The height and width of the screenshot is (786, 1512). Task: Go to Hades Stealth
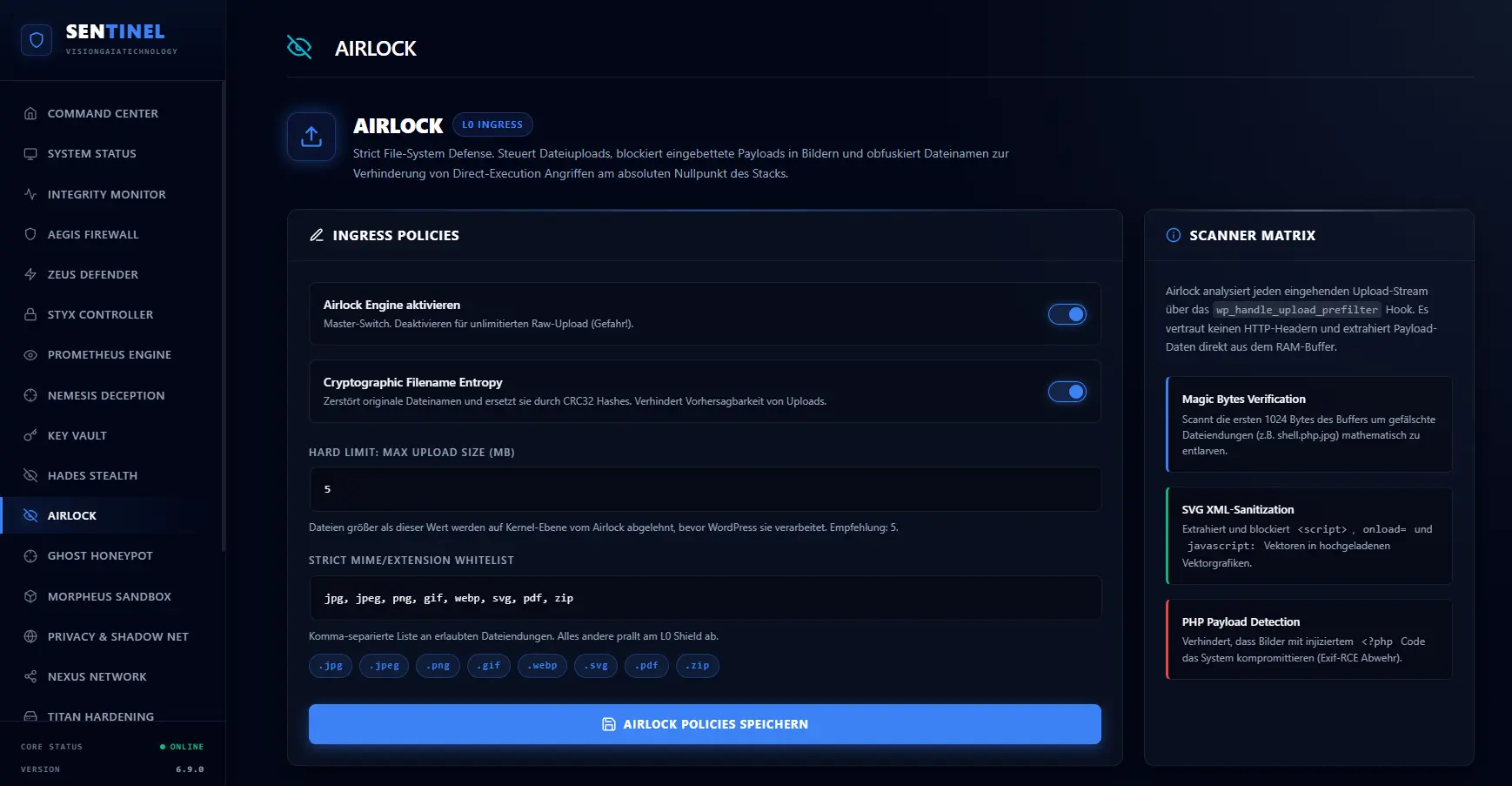[112, 475]
